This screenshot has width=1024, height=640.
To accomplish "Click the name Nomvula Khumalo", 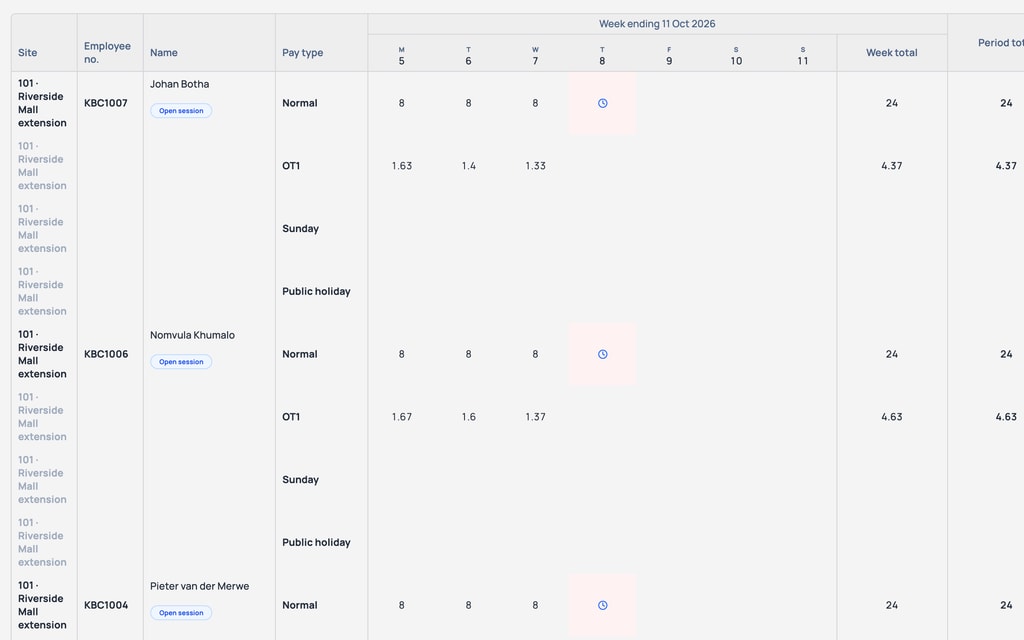I will tap(192, 335).
